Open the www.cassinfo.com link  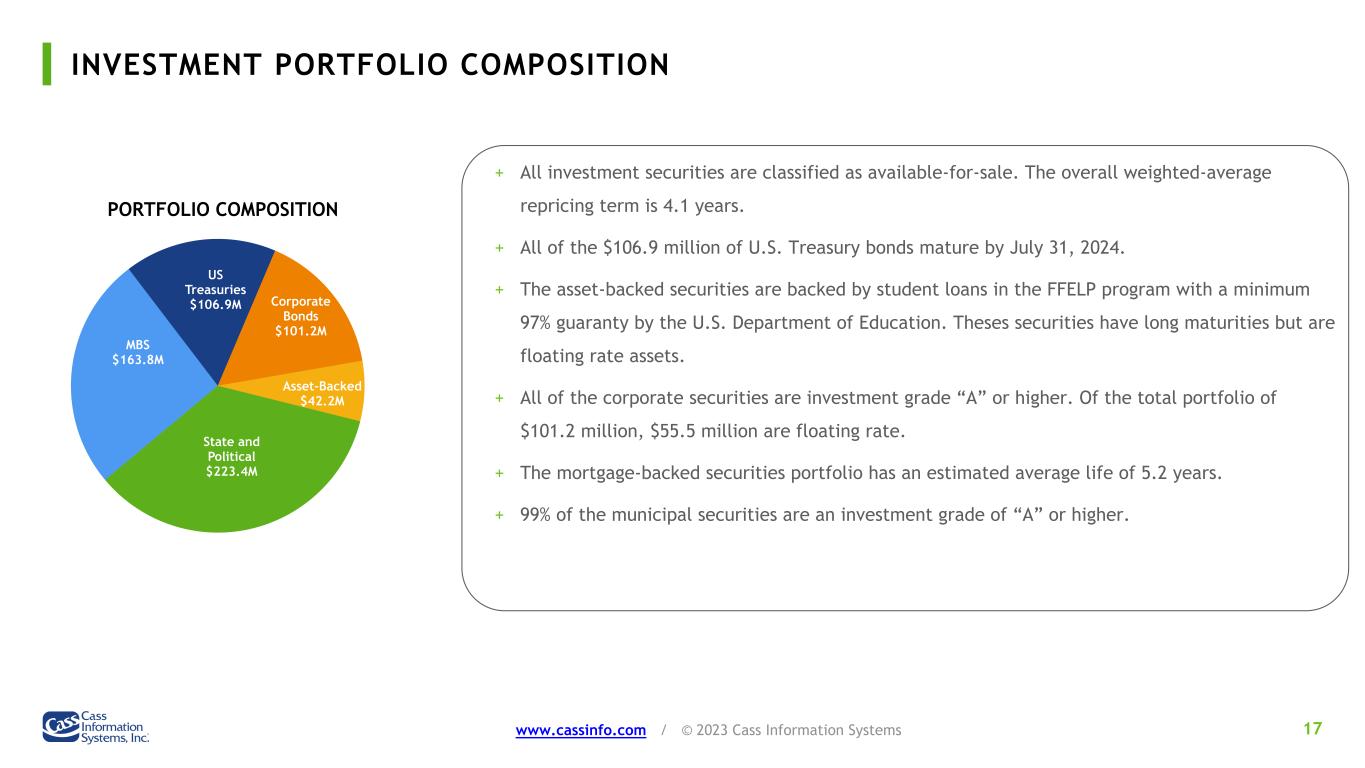[x=580, y=731]
